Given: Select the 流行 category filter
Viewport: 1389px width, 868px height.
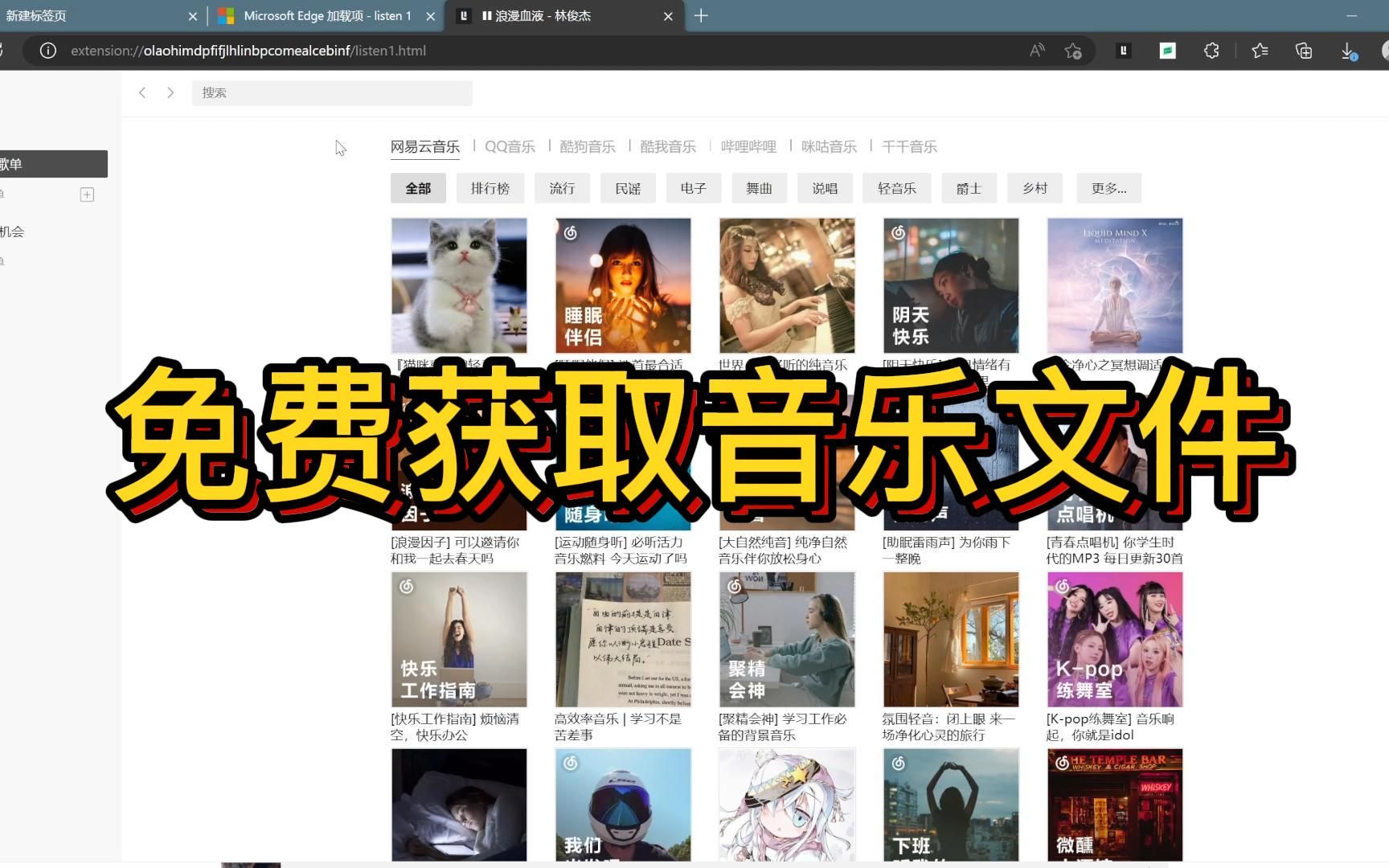Looking at the screenshot, I should point(562,188).
